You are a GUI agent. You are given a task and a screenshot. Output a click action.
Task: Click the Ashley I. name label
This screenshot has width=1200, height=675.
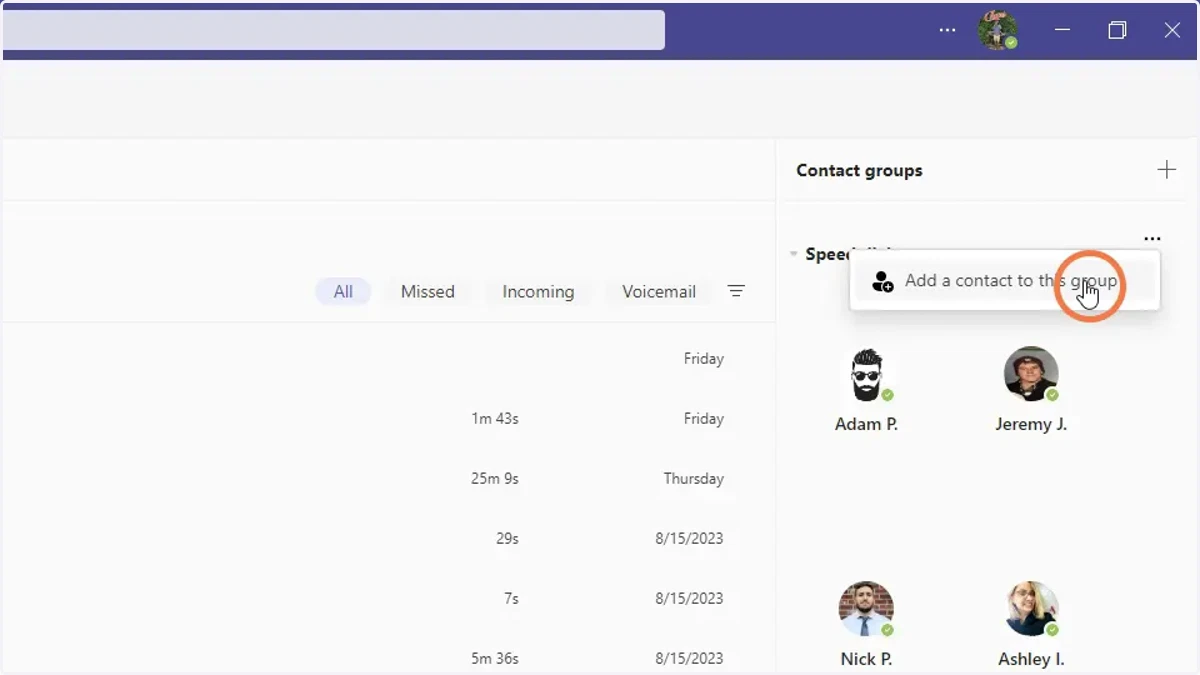click(x=1031, y=659)
